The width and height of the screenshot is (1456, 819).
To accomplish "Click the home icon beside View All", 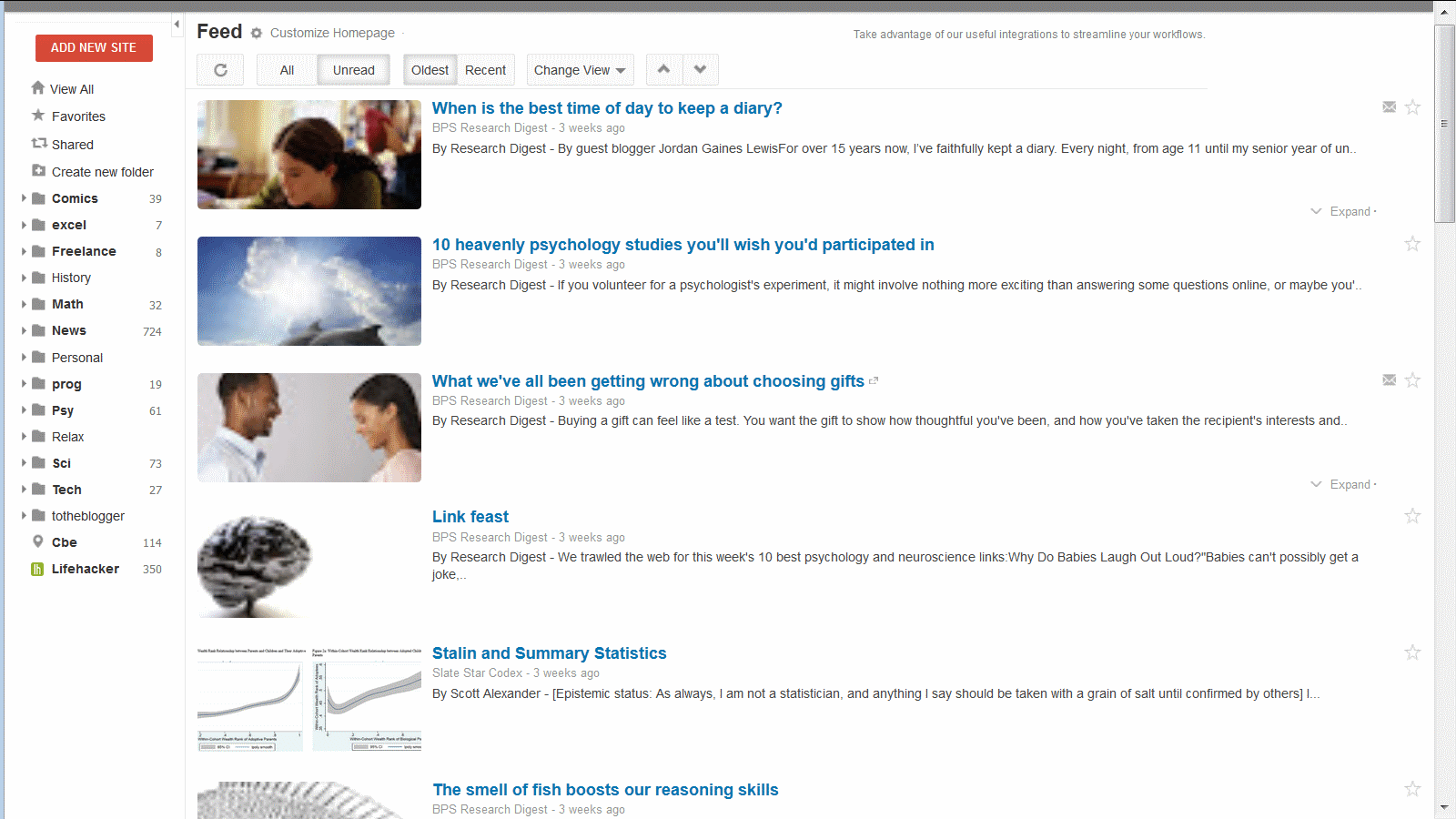I will tap(38, 88).
